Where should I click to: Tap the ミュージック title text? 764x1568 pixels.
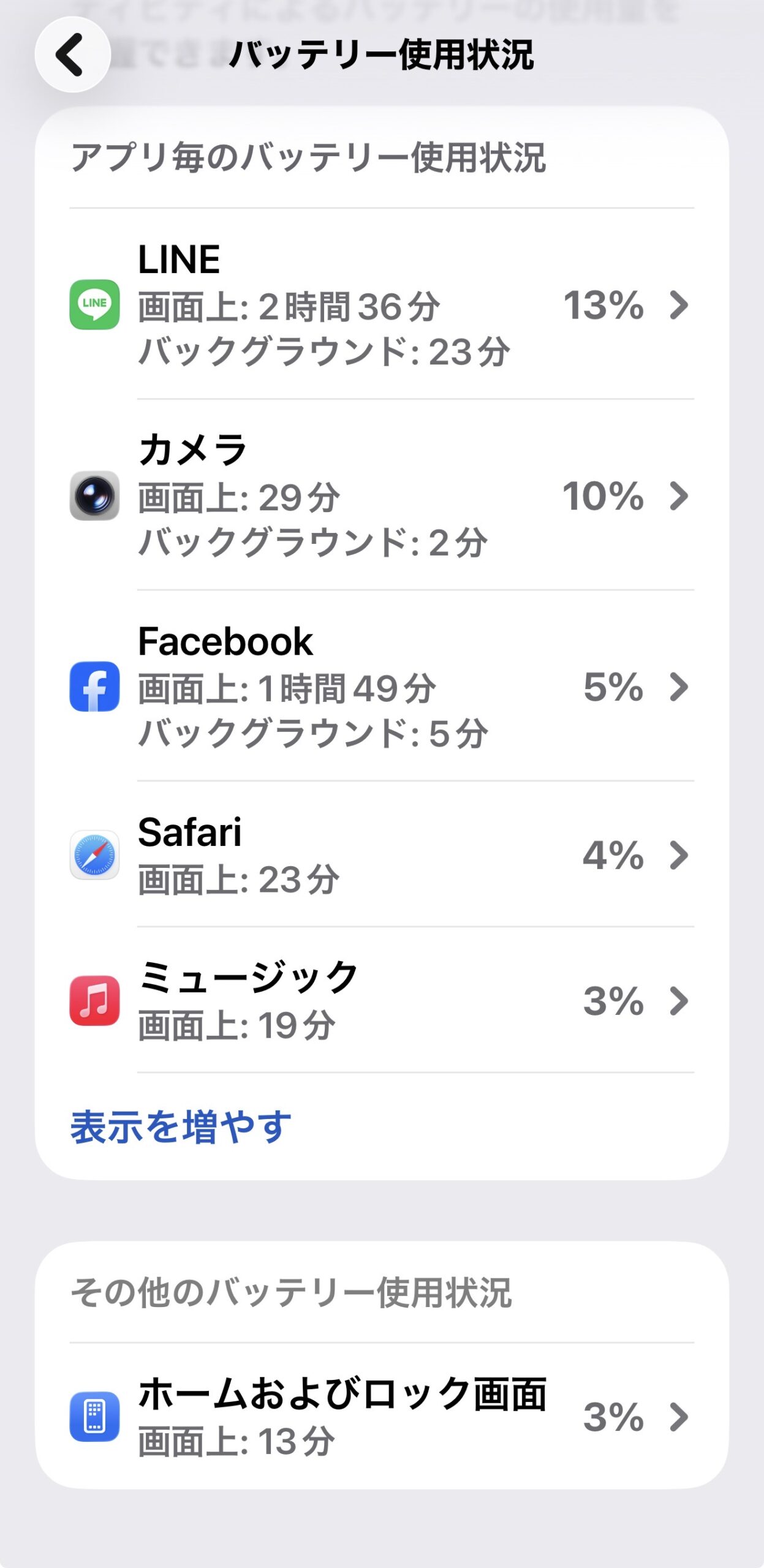[248, 977]
